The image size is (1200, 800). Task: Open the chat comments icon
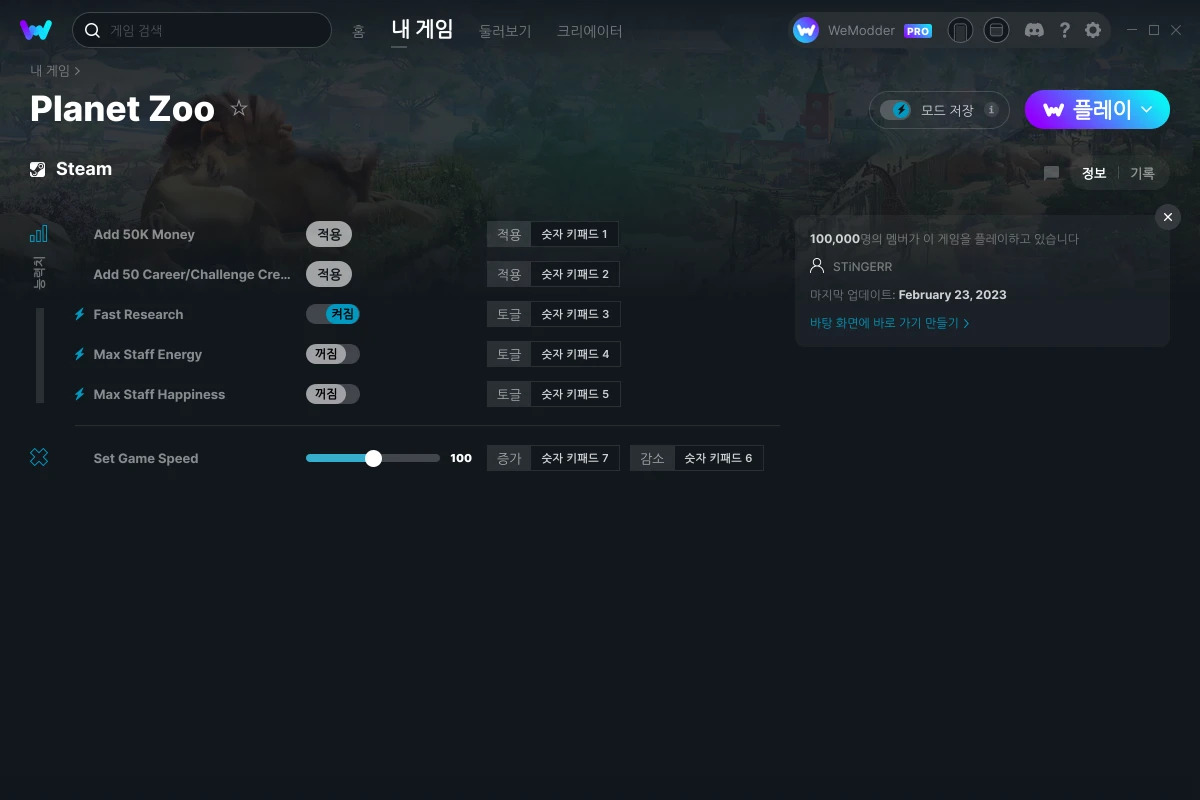pyautogui.click(x=1051, y=173)
